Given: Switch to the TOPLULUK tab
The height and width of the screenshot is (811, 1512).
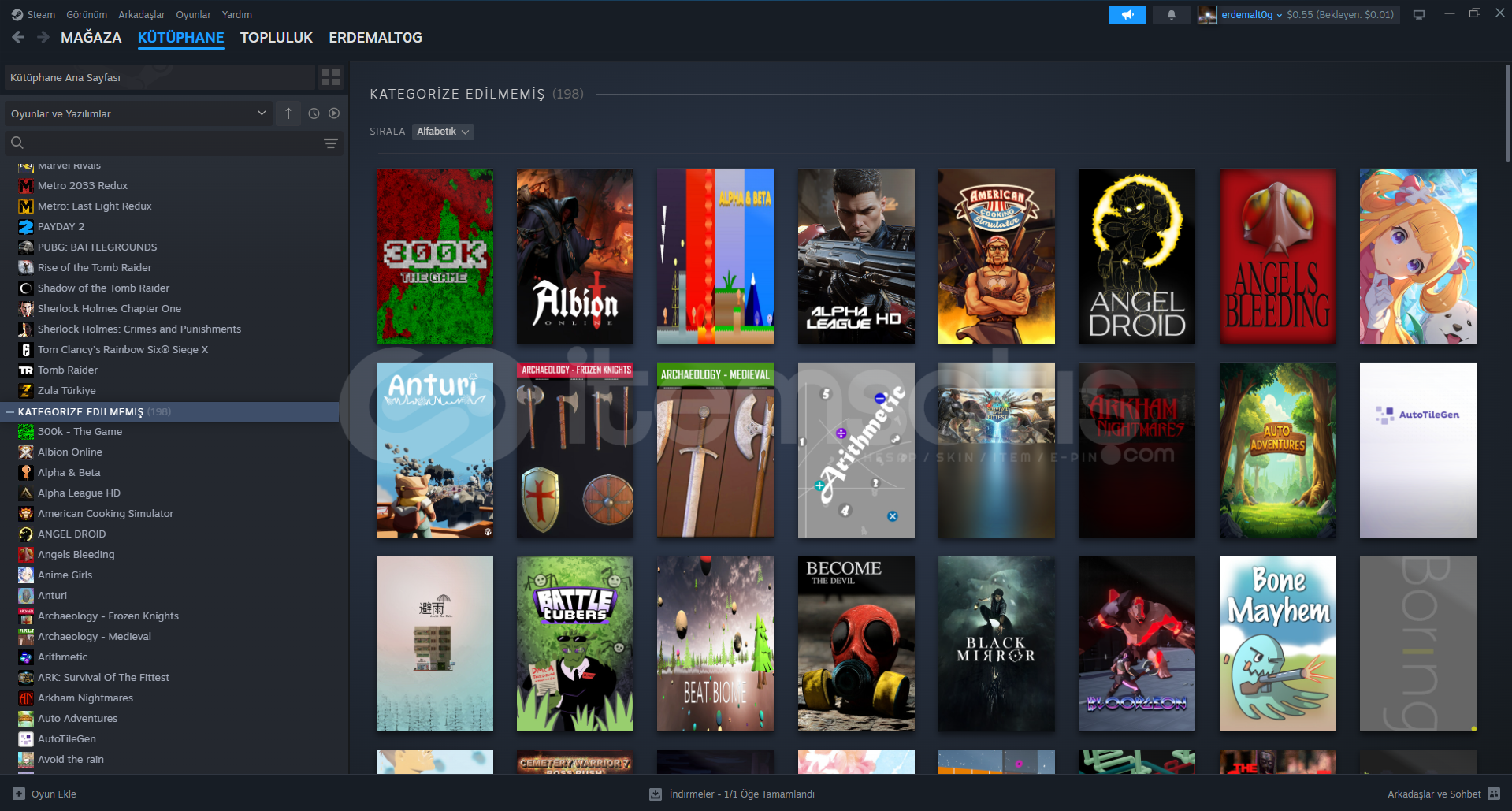Looking at the screenshot, I should click(277, 37).
